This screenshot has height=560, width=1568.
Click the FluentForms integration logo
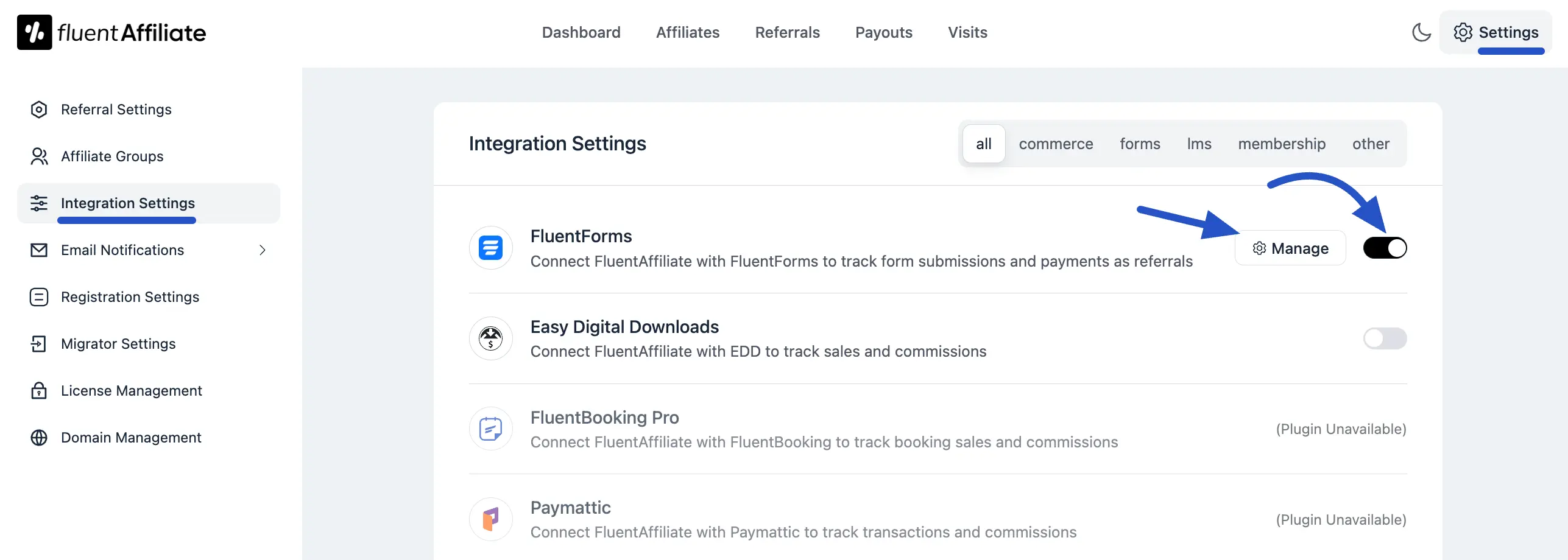(490, 248)
